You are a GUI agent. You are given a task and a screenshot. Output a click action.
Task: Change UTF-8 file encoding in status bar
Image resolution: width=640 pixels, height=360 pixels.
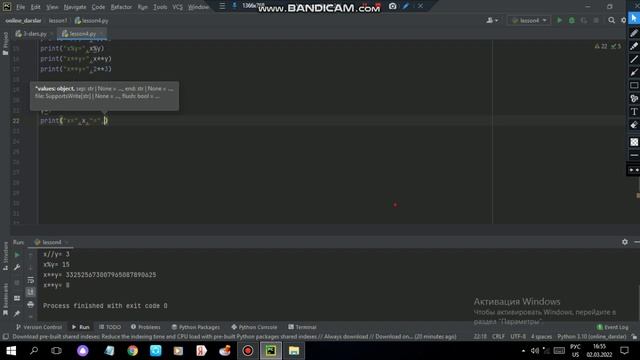click(x=518, y=337)
